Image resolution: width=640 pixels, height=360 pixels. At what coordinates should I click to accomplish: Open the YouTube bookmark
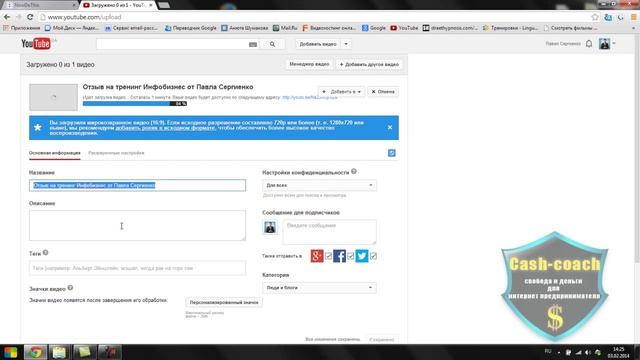click(x=404, y=28)
